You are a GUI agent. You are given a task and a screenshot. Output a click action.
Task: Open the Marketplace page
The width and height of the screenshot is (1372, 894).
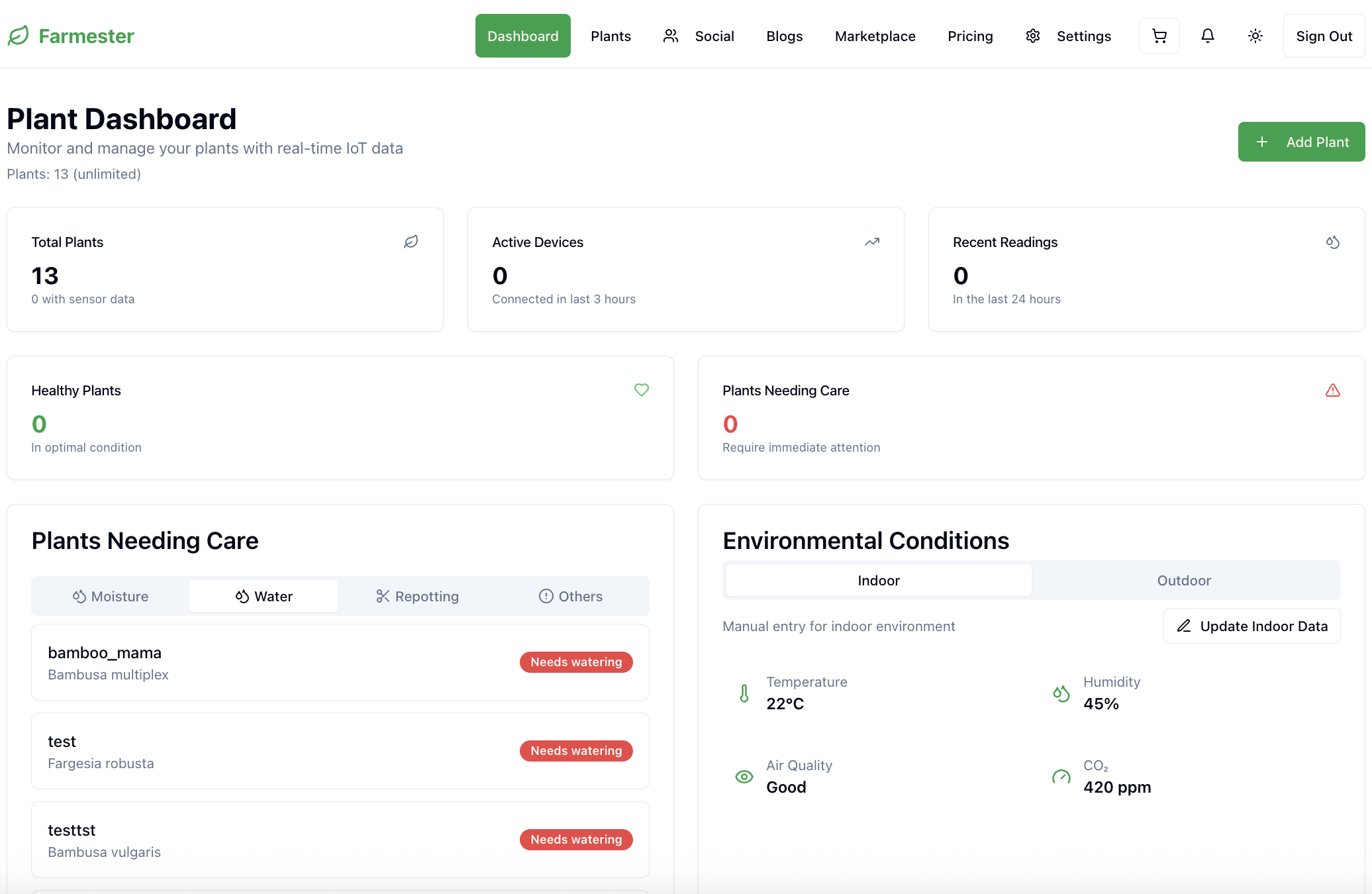coord(875,36)
